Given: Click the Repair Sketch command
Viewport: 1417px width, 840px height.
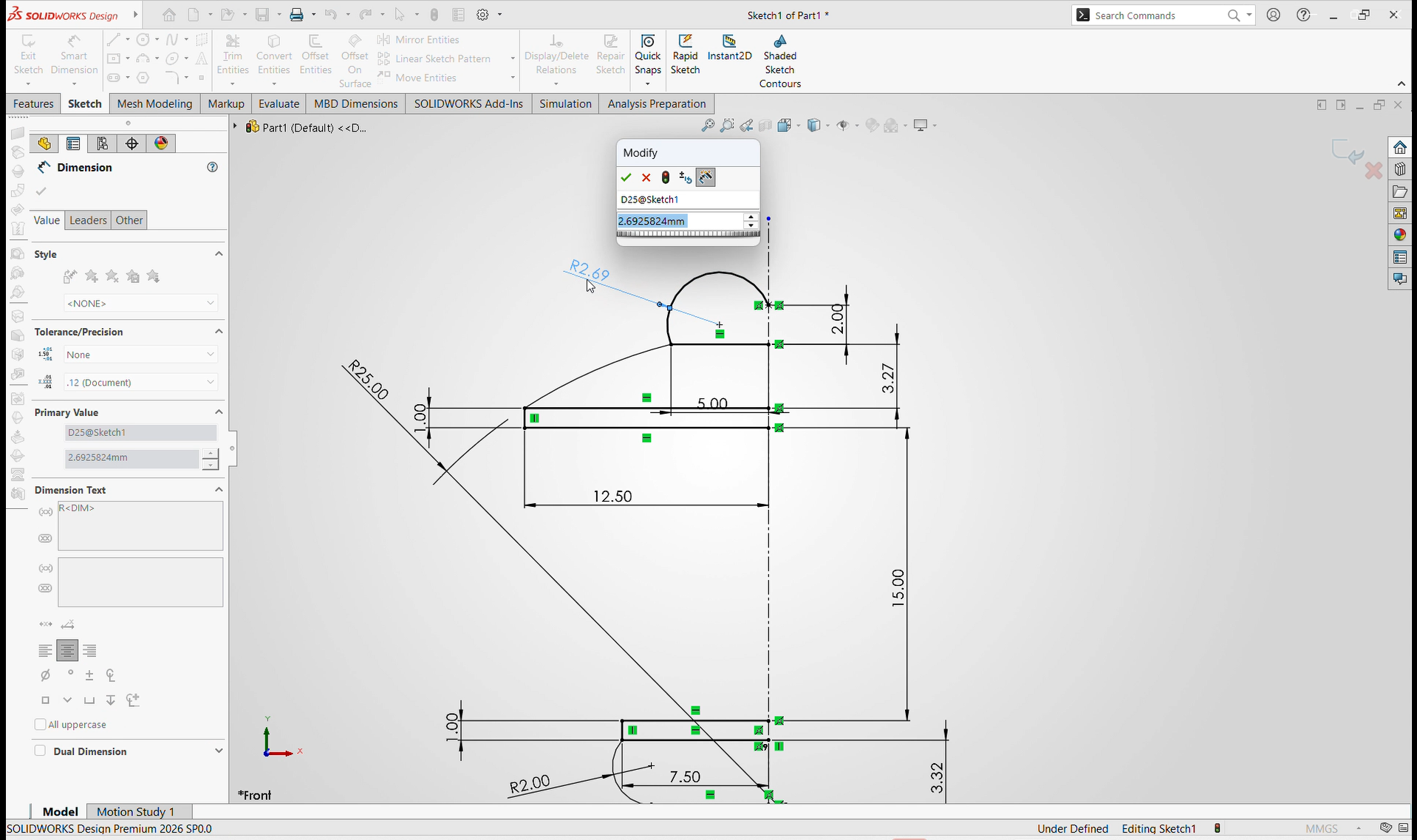Looking at the screenshot, I should click(x=610, y=55).
